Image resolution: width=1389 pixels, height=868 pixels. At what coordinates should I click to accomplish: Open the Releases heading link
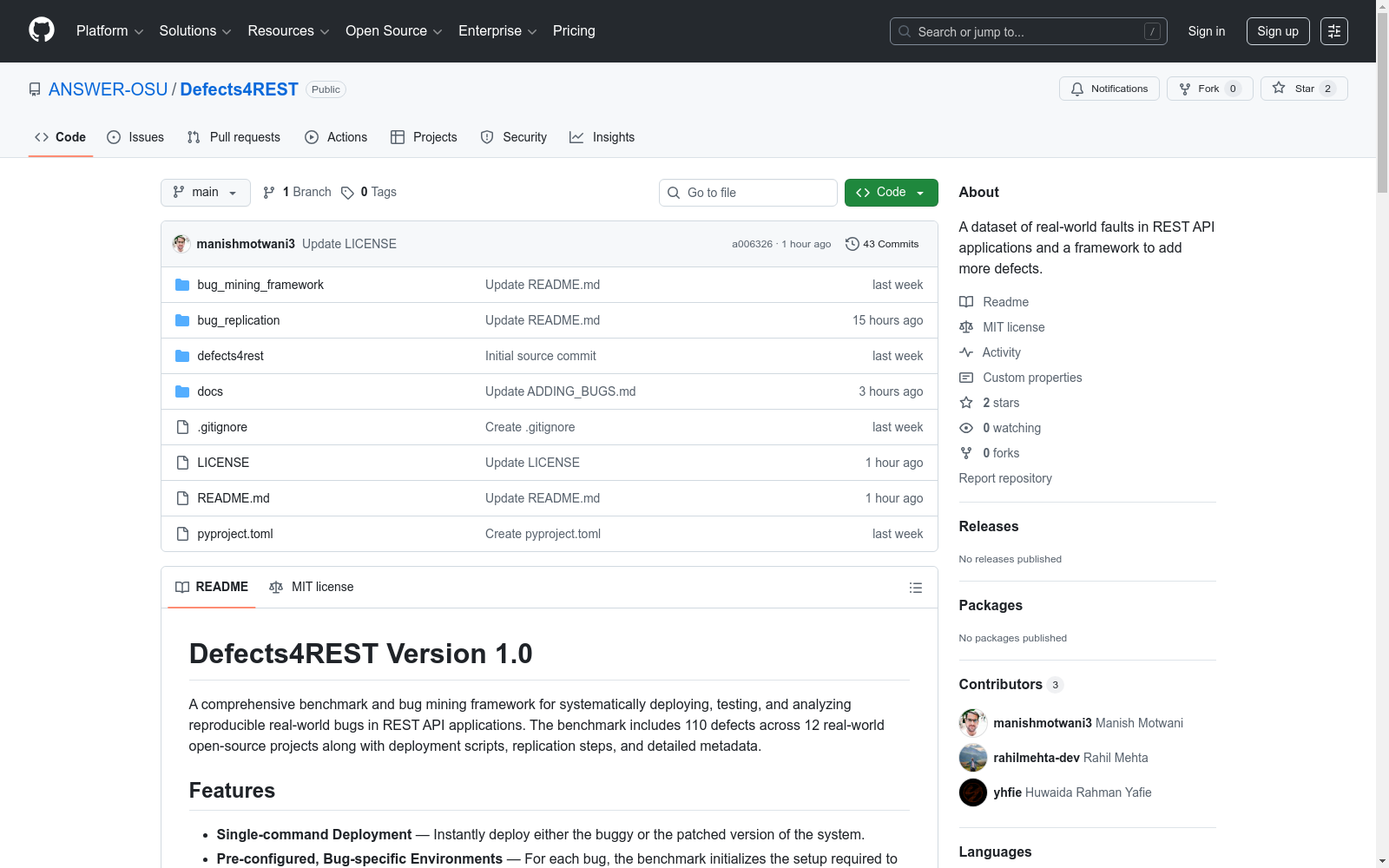tap(989, 526)
